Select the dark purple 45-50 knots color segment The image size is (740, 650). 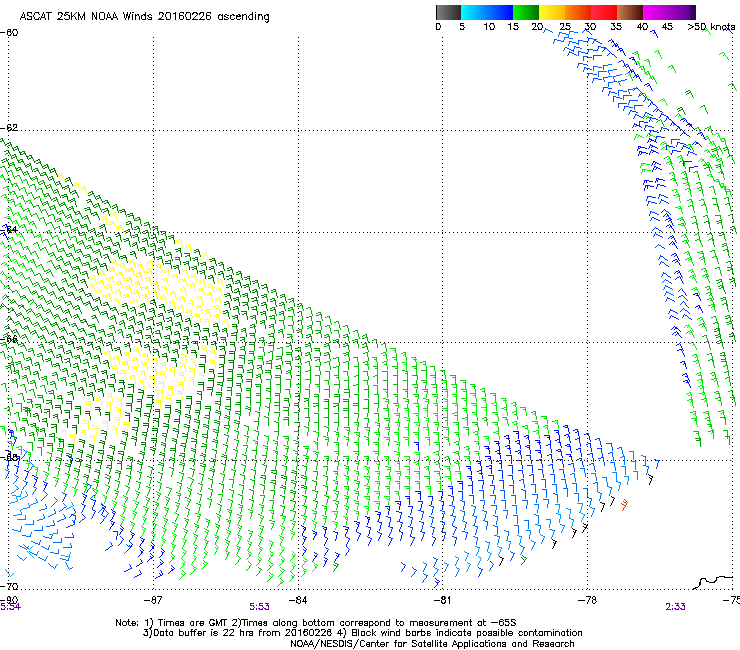click(682, 12)
